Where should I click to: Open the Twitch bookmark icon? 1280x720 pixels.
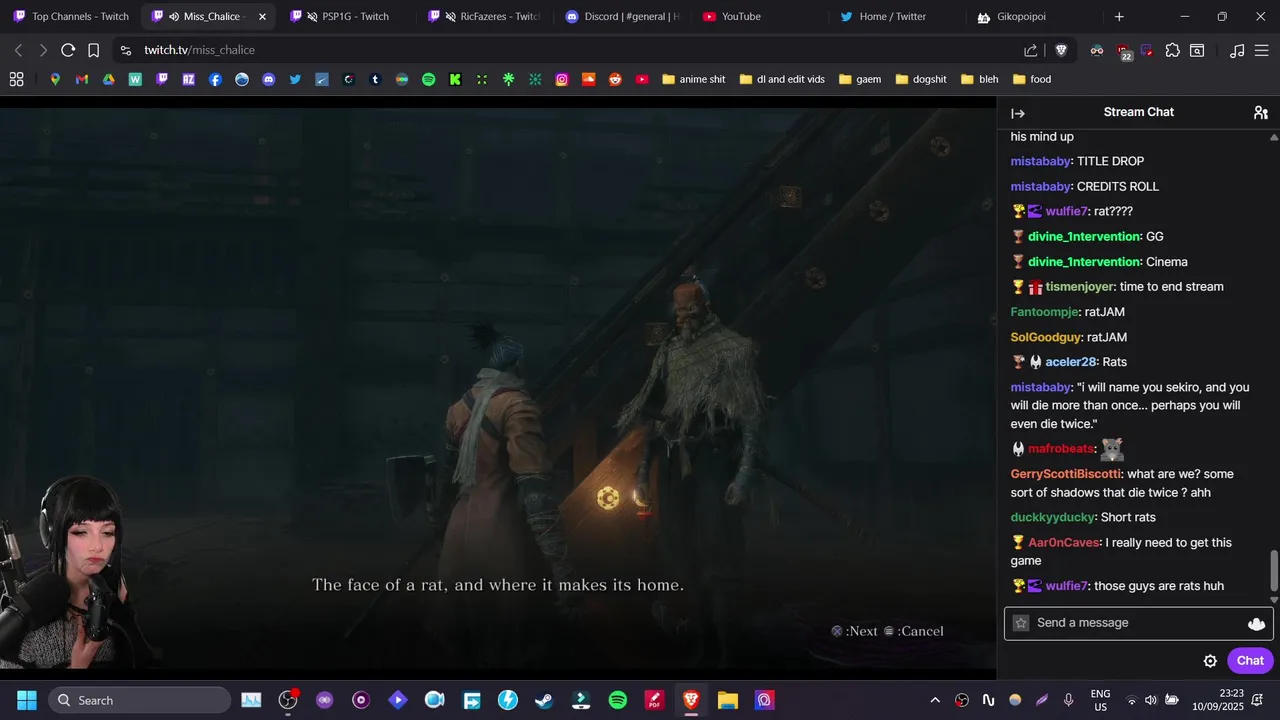pos(162,79)
